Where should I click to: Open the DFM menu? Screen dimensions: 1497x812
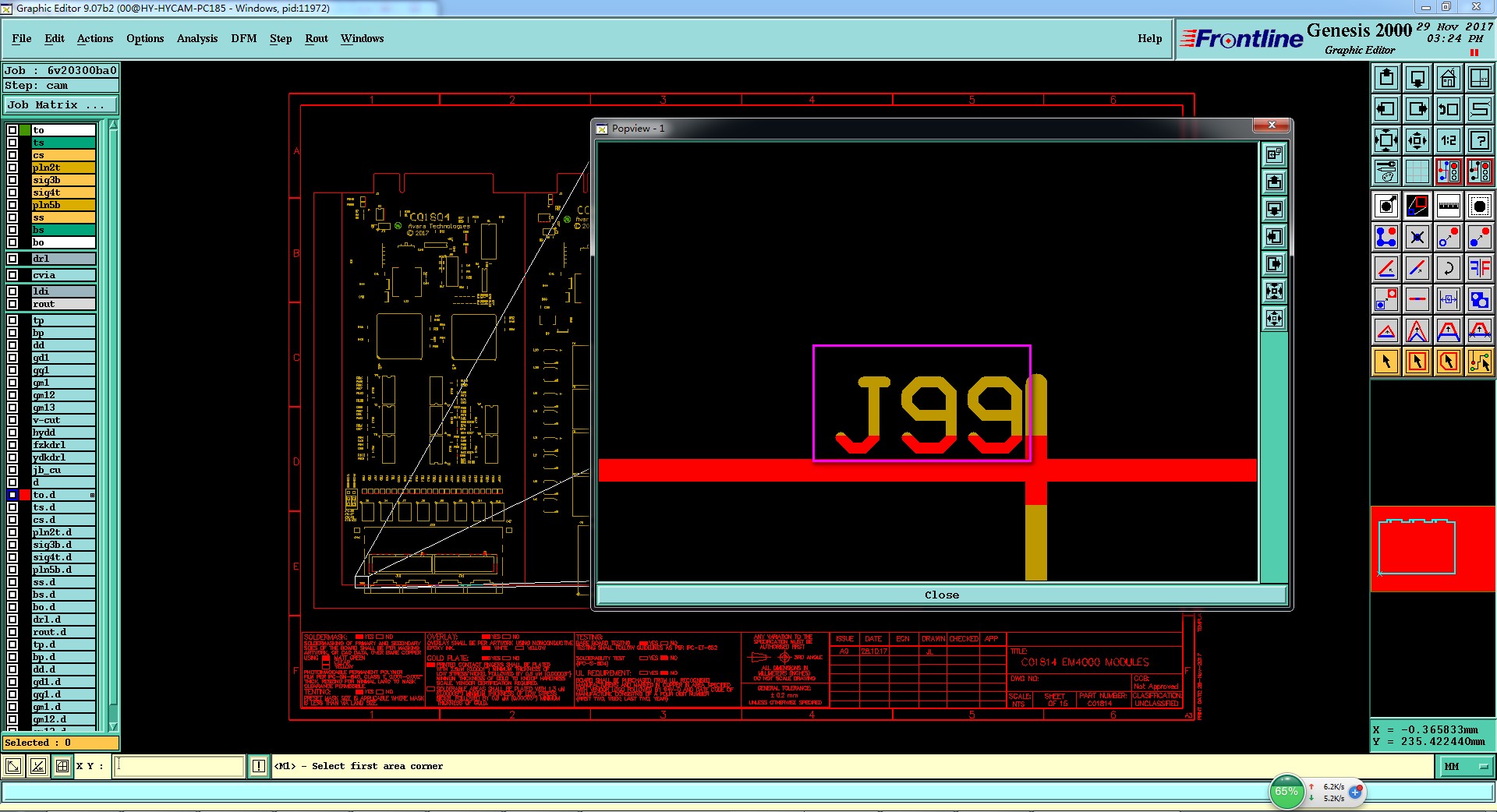click(x=244, y=38)
